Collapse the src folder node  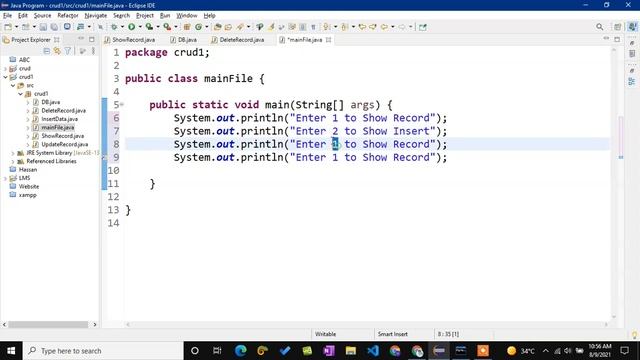click(13, 85)
